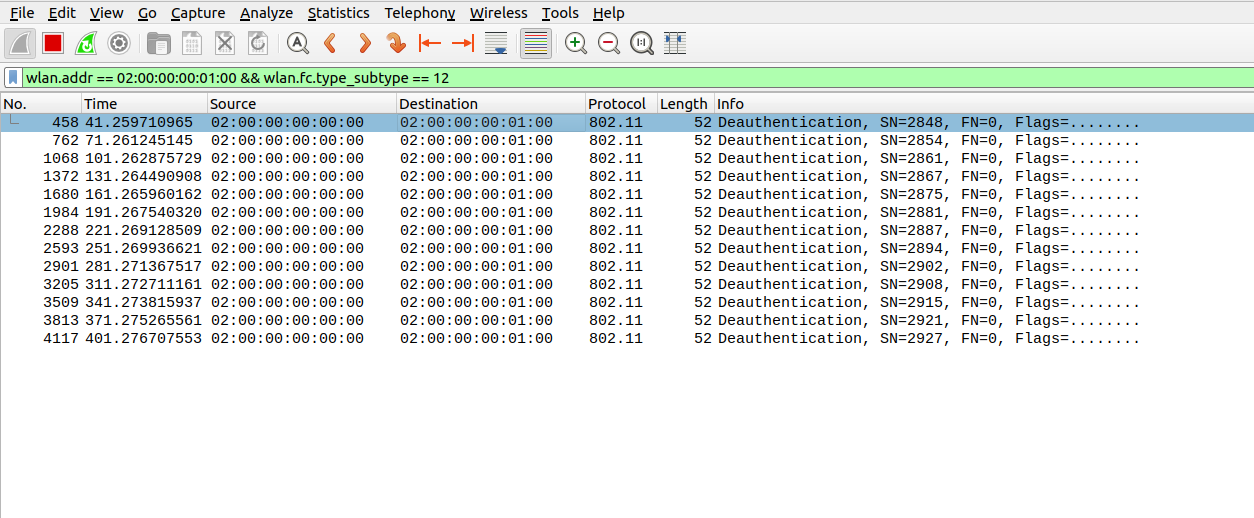Jump to the first packet
Image resolution: width=1254 pixels, height=518 pixels.
(430, 43)
